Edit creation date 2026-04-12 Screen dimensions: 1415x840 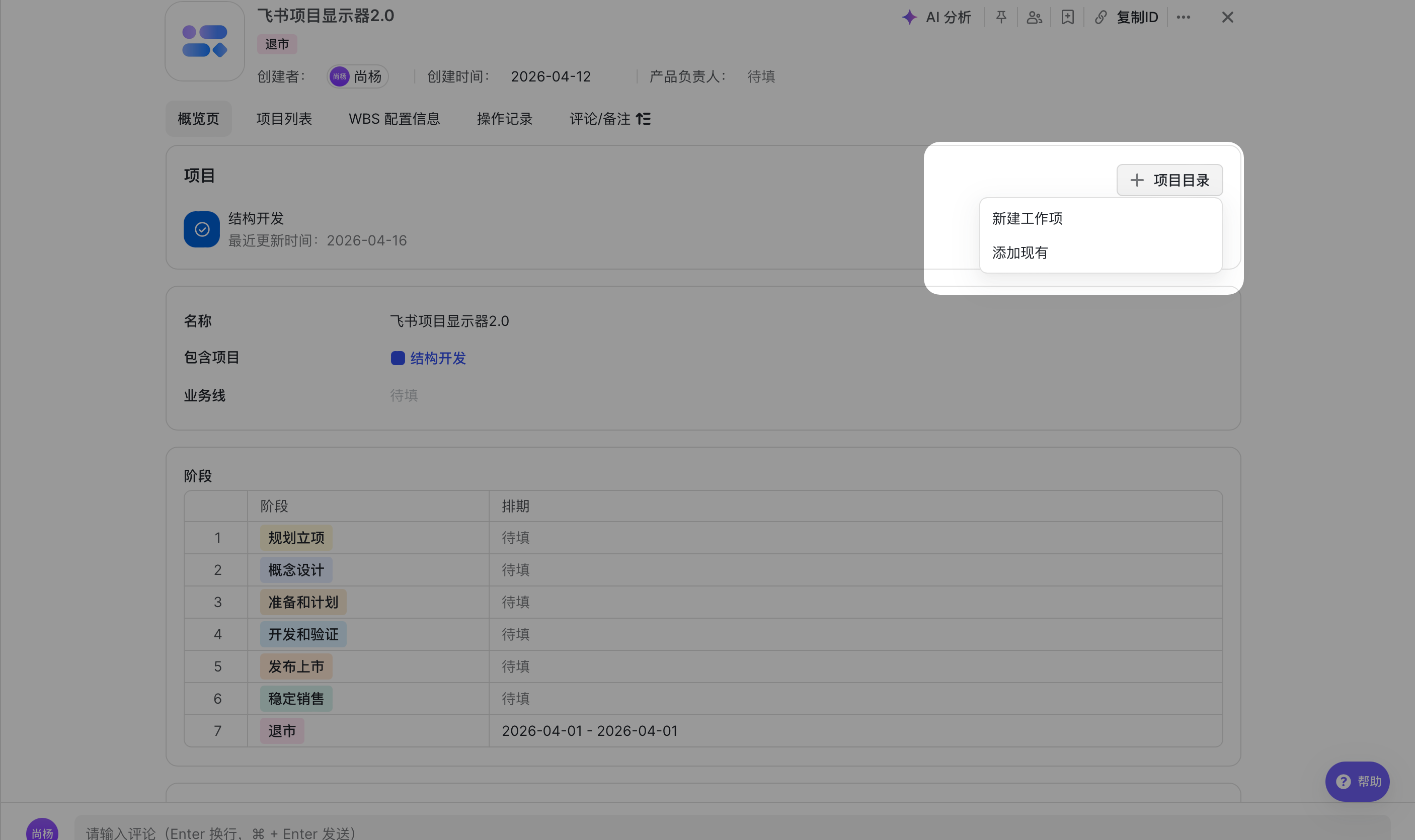click(x=551, y=76)
